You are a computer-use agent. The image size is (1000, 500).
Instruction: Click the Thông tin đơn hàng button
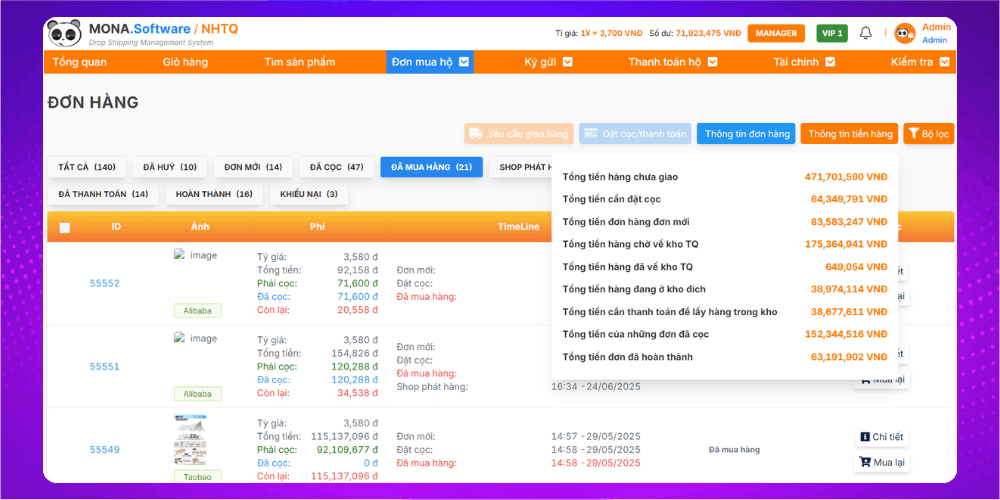(745, 133)
